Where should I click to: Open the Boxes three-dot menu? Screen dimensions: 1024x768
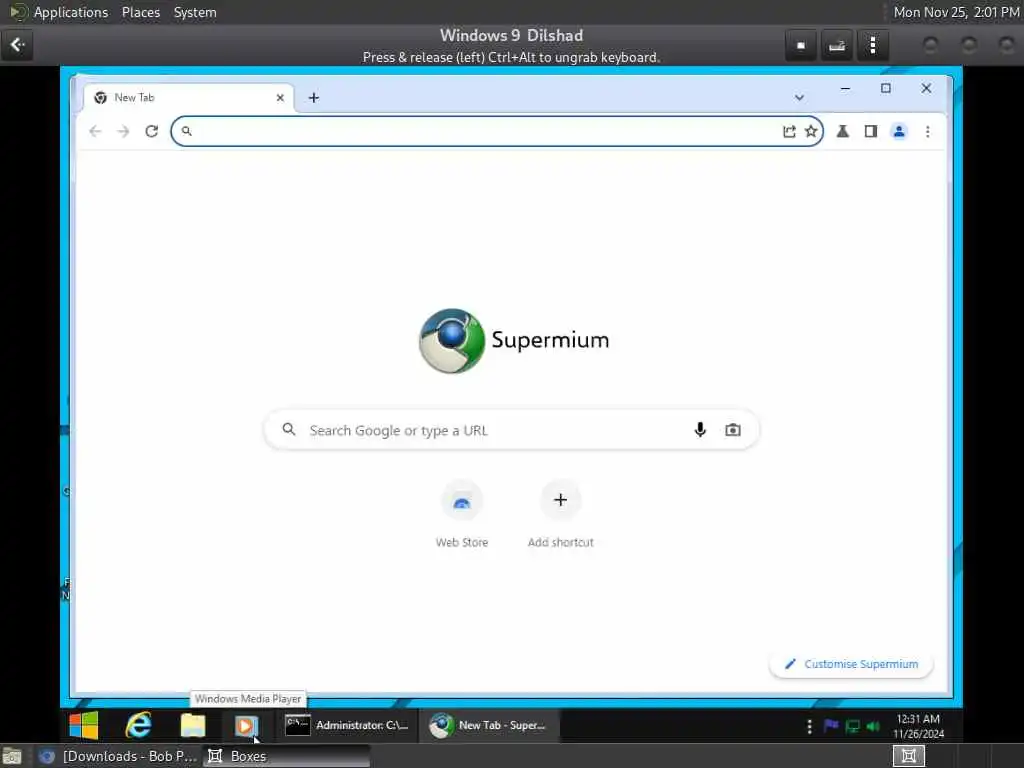(872, 46)
